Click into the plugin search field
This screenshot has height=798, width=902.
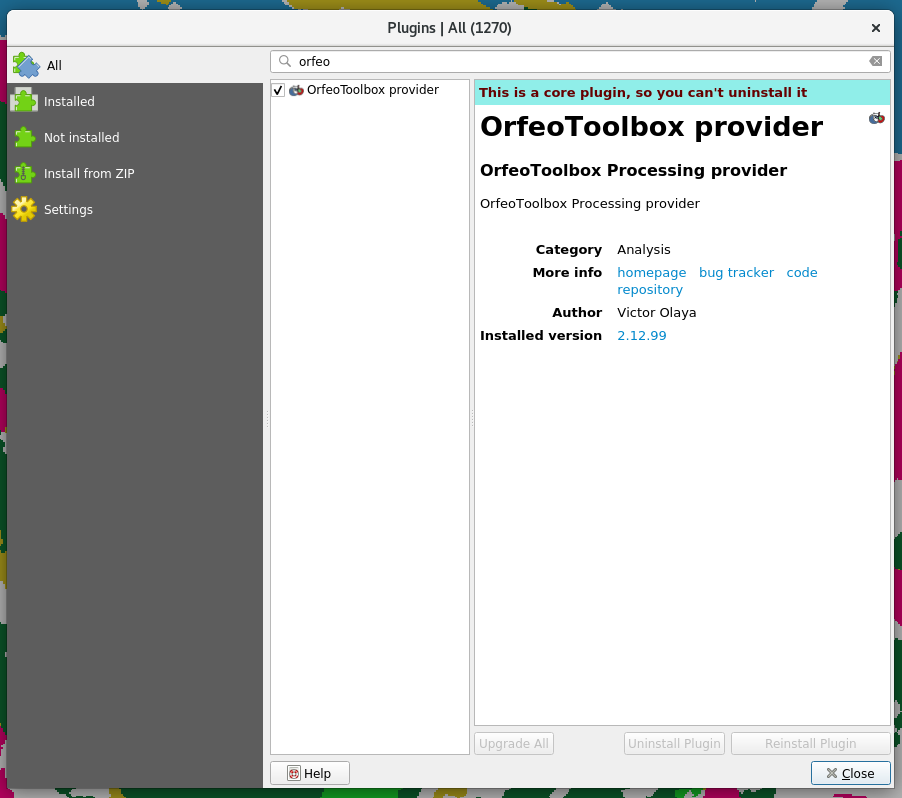[580, 61]
